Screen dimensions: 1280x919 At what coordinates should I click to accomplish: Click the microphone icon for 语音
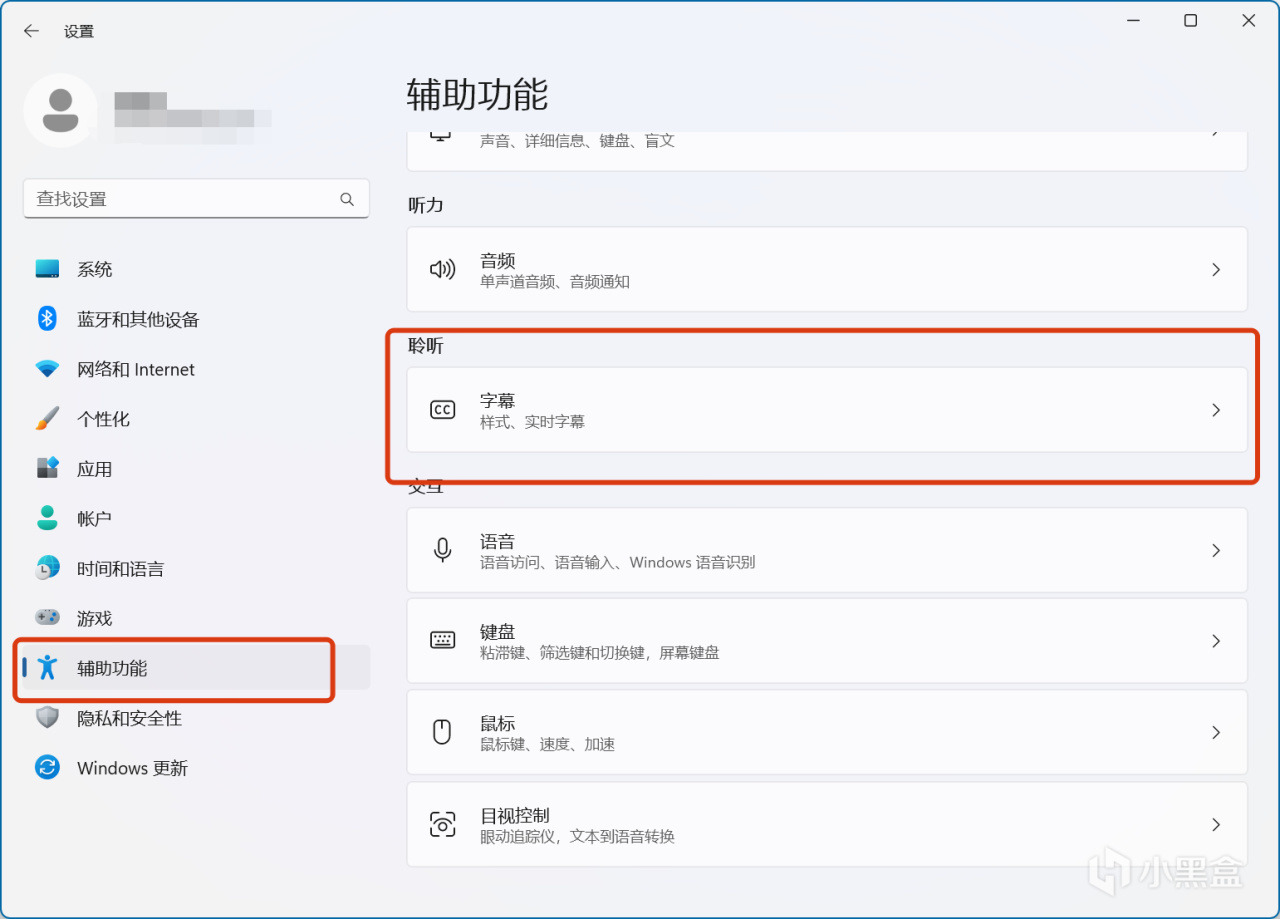click(442, 550)
